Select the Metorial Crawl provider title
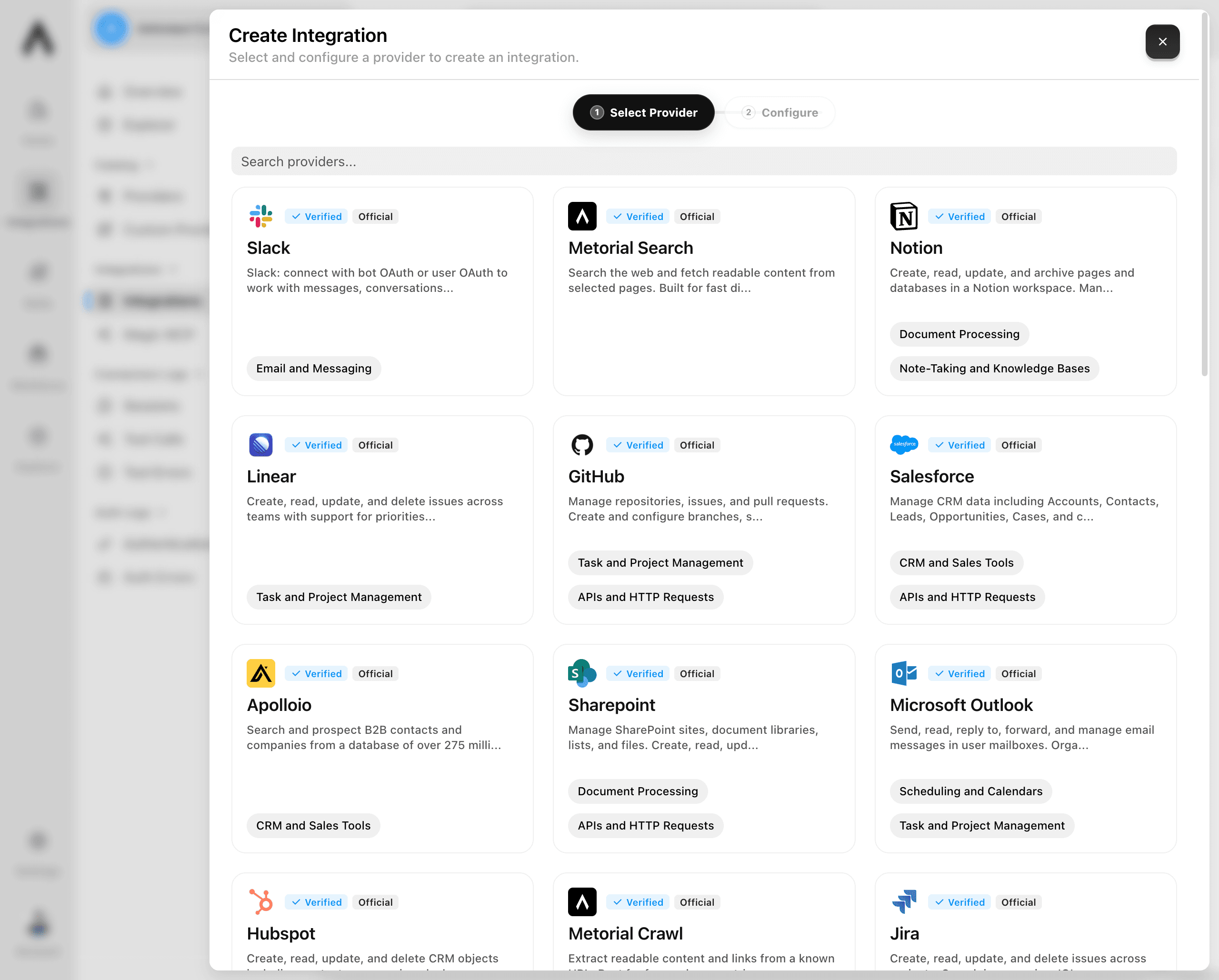The height and width of the screenshot is (980, 1219). tap(625, 934)
